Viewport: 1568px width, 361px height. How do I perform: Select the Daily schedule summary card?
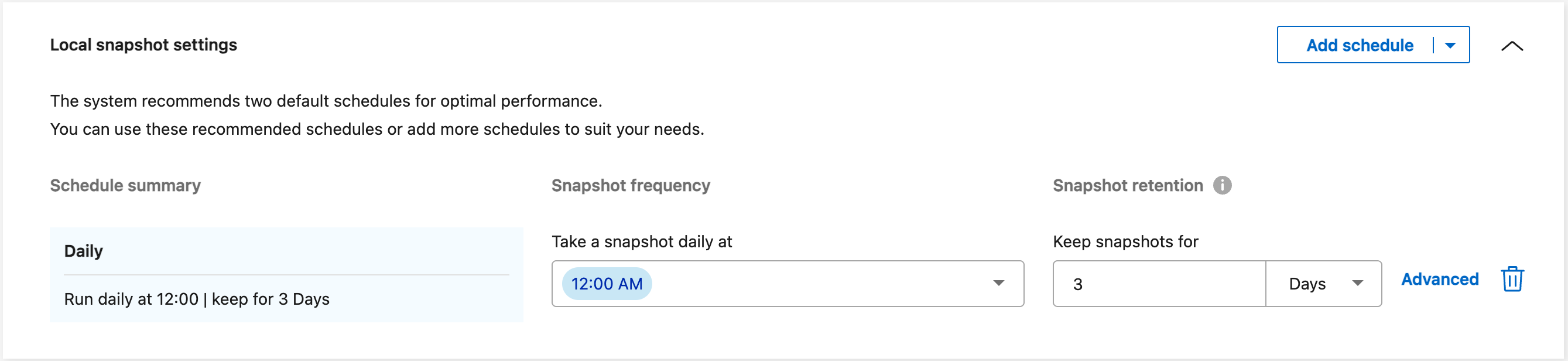tap(287, 275)
